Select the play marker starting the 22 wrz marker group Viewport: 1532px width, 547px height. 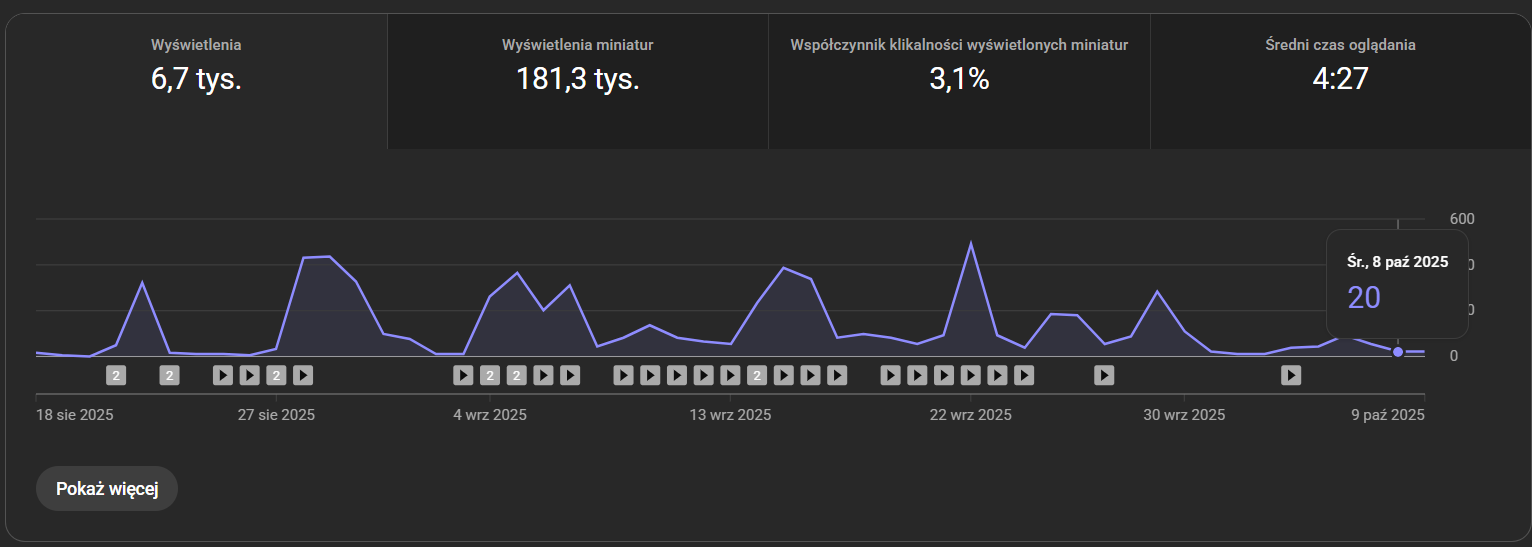tap(890, 375)
